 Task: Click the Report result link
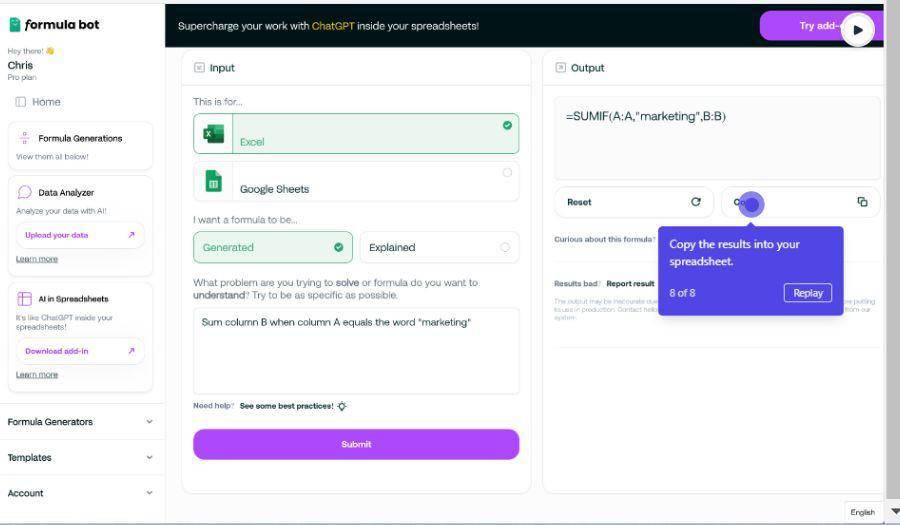coord(630,283)
